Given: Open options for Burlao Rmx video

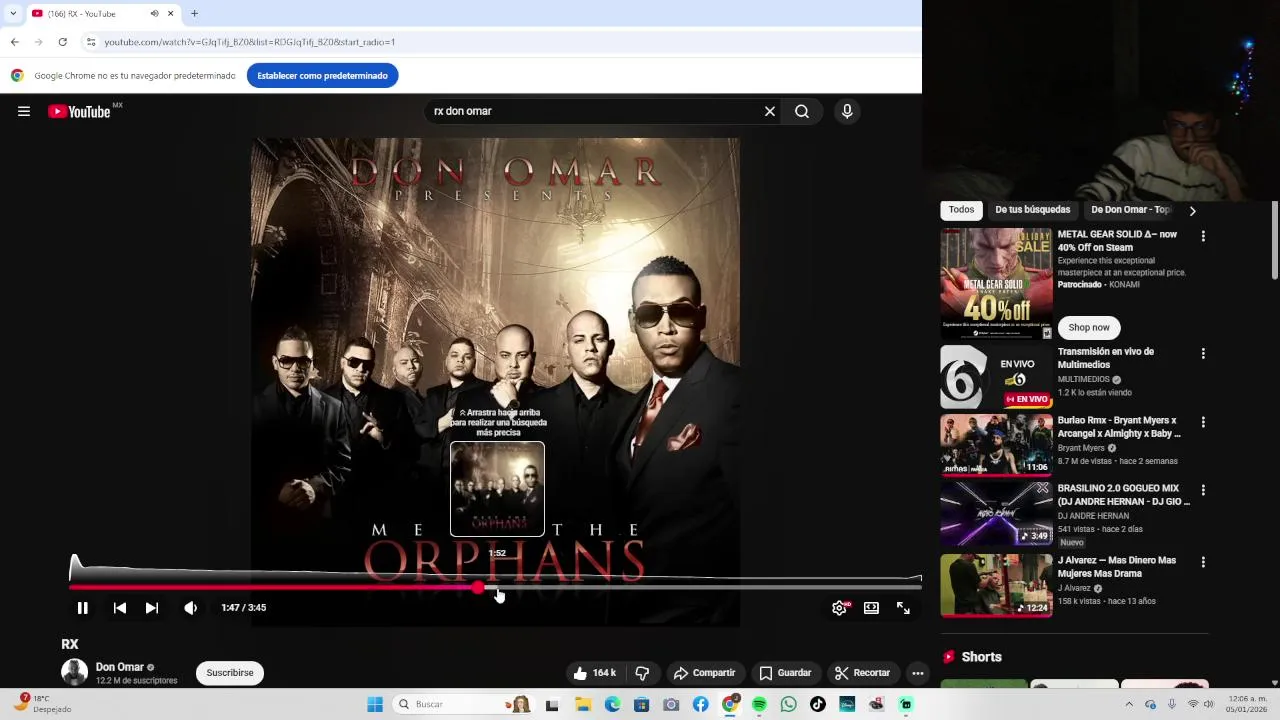Looking at the screenshot, I should pos(1203,422).
